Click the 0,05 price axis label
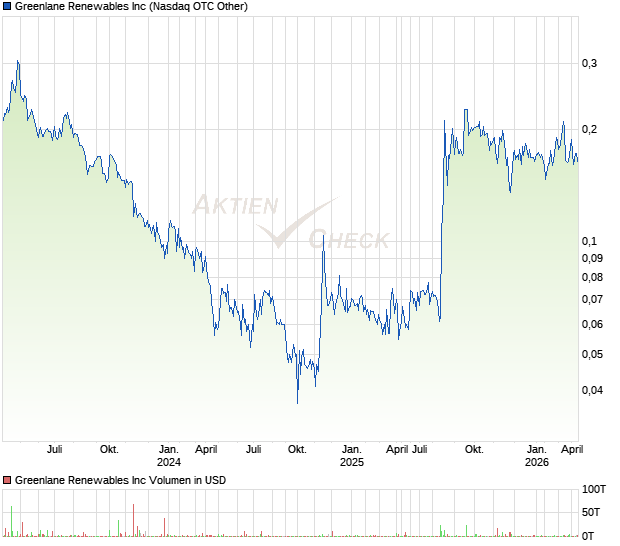 point(592,354)
